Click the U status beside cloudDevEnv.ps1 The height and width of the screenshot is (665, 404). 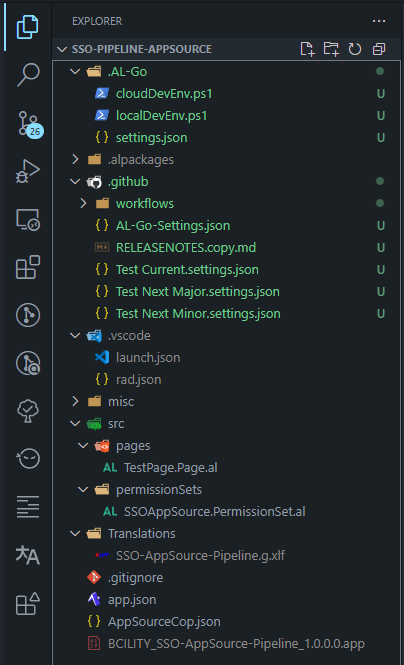(381, 94)
